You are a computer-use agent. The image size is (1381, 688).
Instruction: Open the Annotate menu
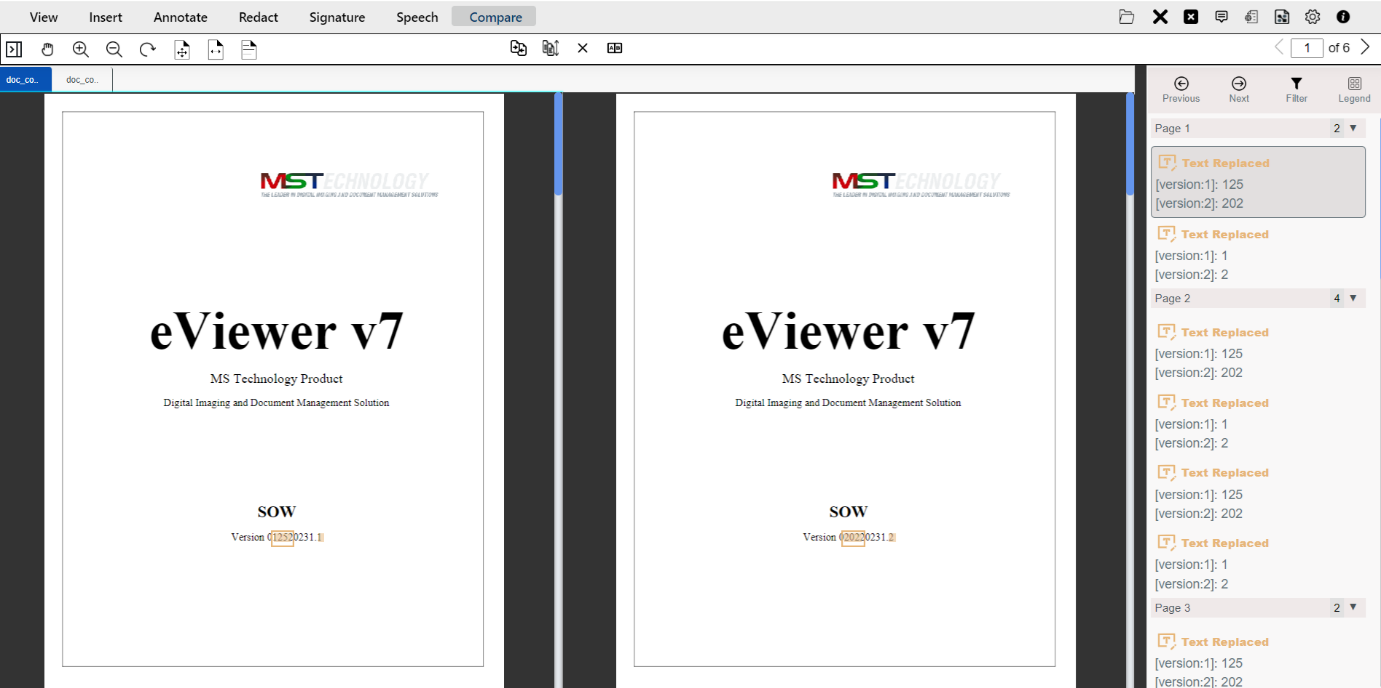pos(181,17)
